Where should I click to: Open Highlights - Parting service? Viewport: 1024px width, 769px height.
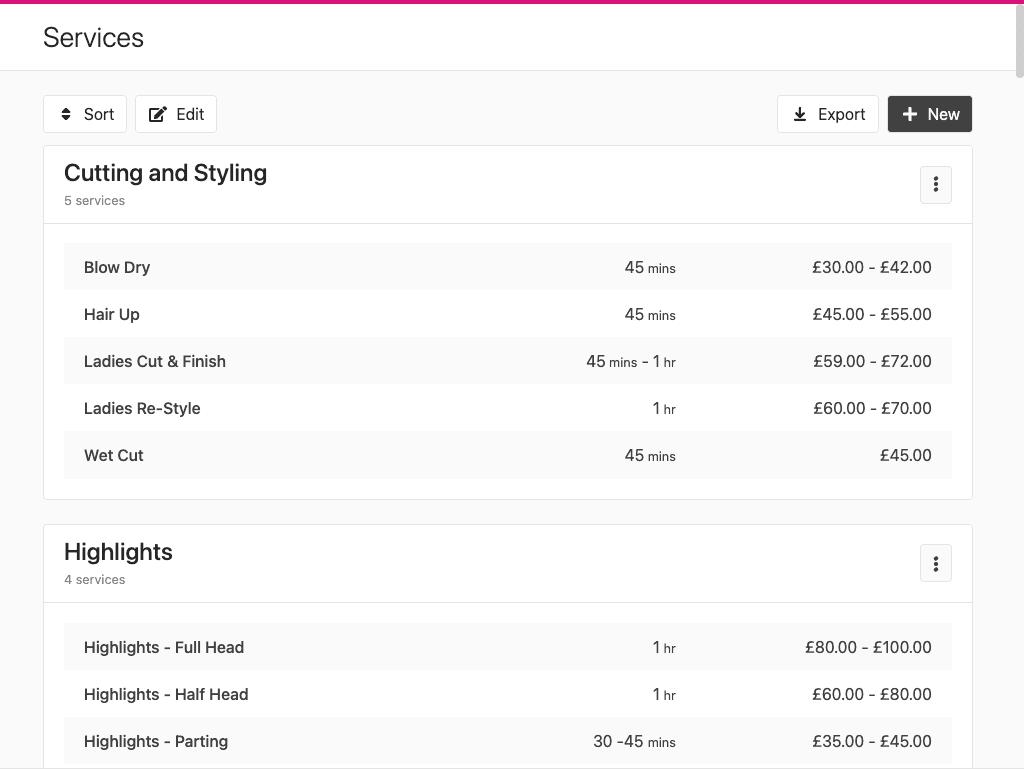pos(156,741)
